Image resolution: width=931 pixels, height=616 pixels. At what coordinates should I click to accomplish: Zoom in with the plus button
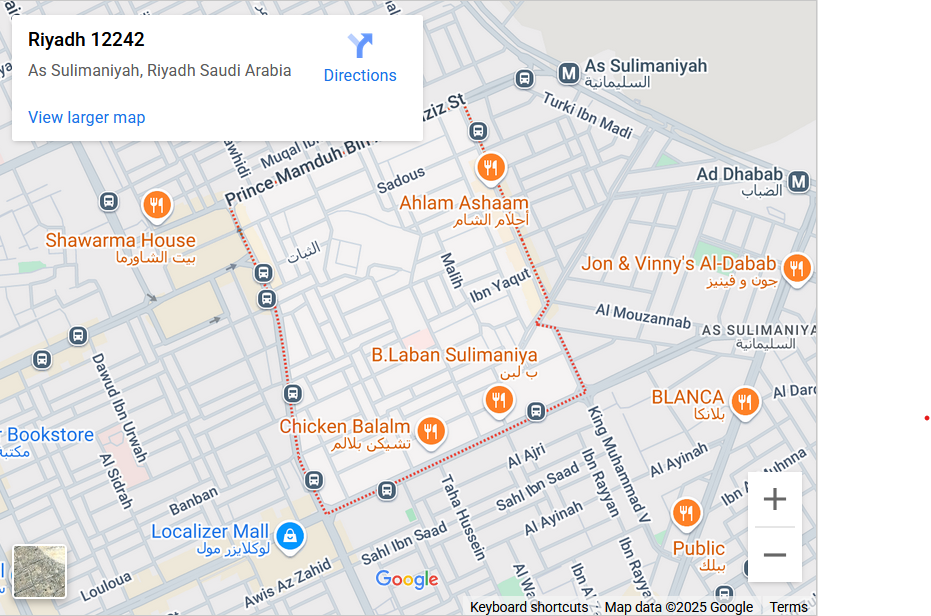[x=774, y=499]
